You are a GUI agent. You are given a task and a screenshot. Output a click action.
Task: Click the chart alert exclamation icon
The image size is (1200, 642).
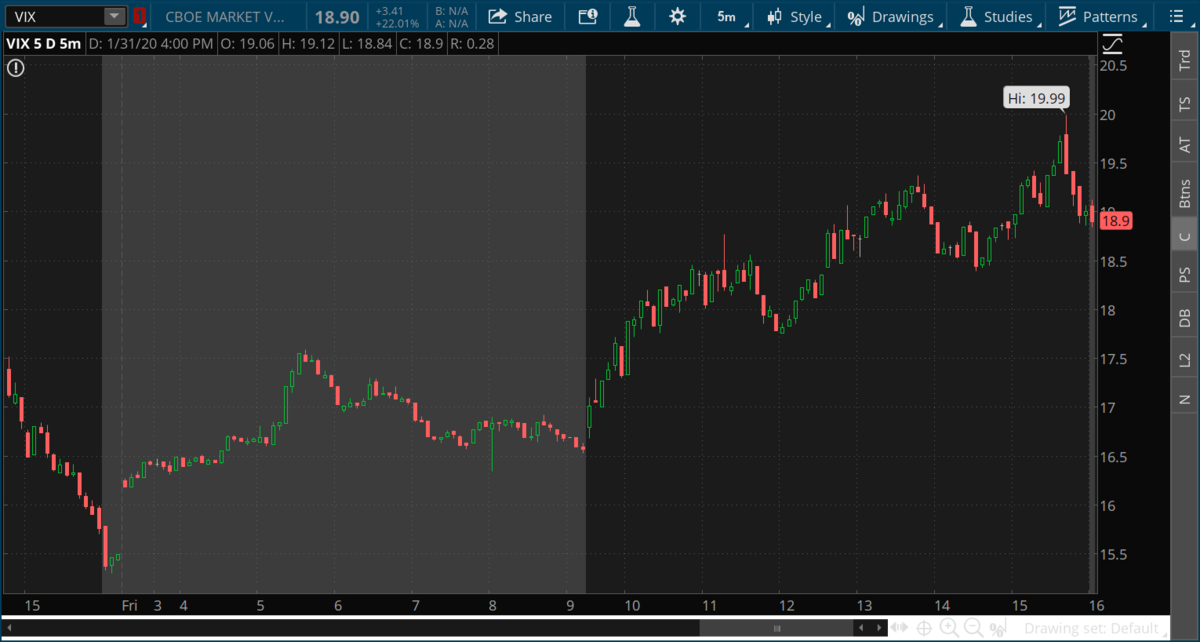[x=16, y=68]
